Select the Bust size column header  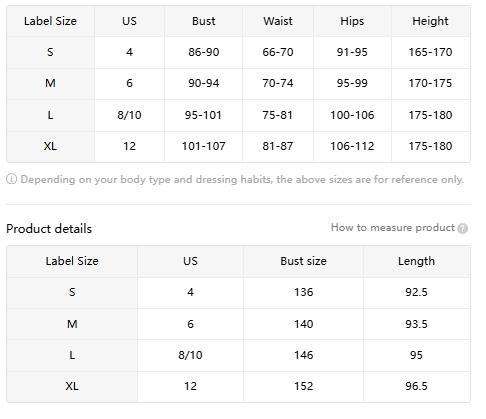coord(303,261)
